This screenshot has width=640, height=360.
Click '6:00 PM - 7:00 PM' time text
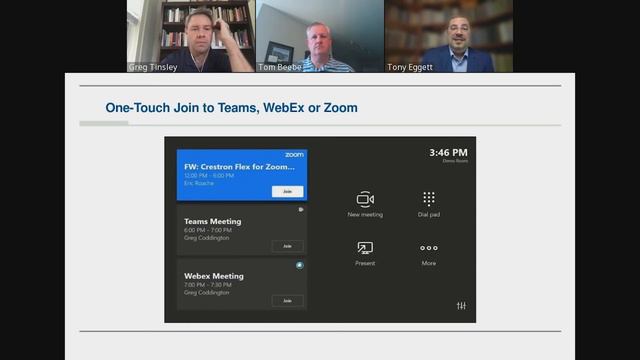[208, 230]
